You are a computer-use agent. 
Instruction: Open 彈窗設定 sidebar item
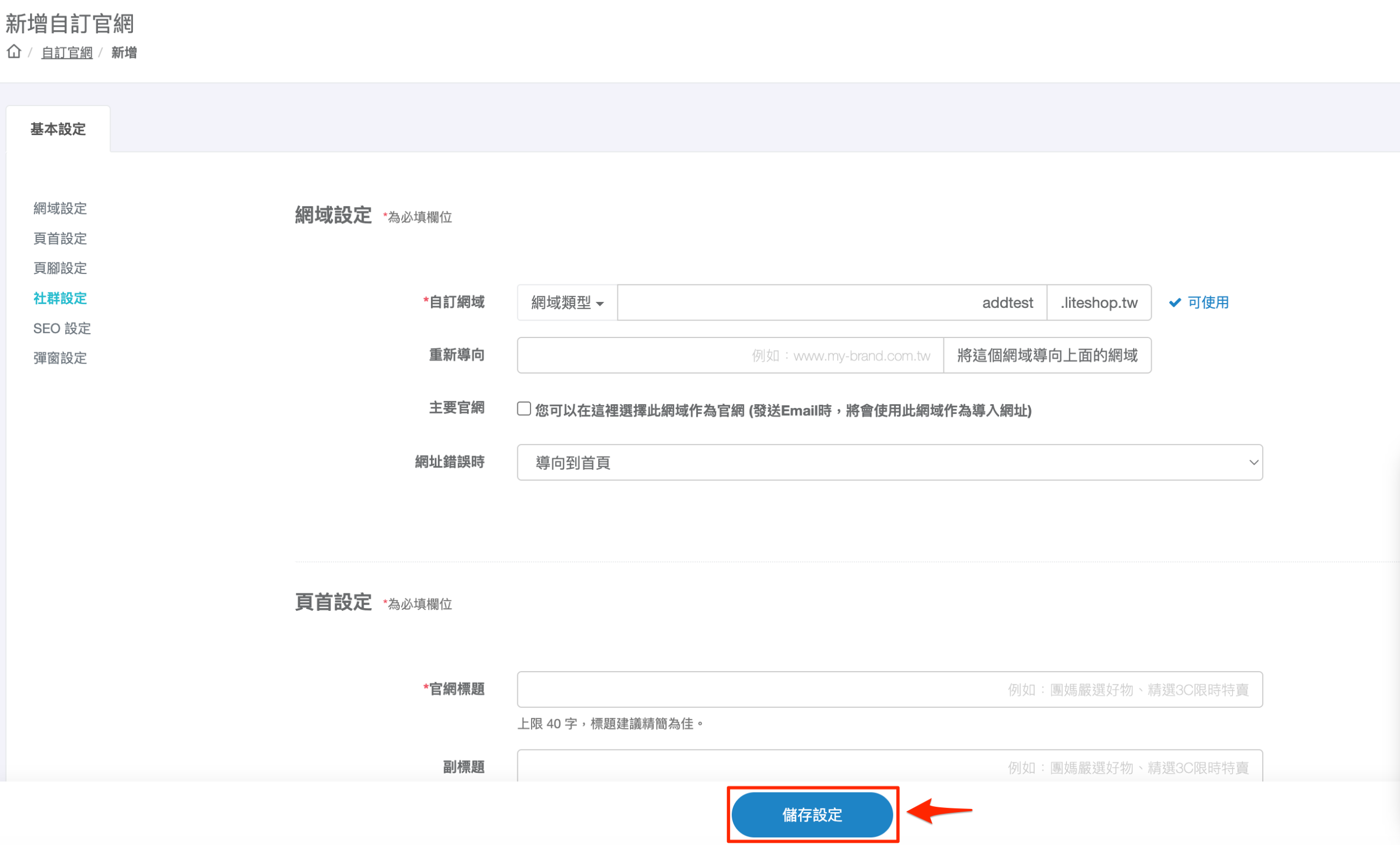pos(60,358)
